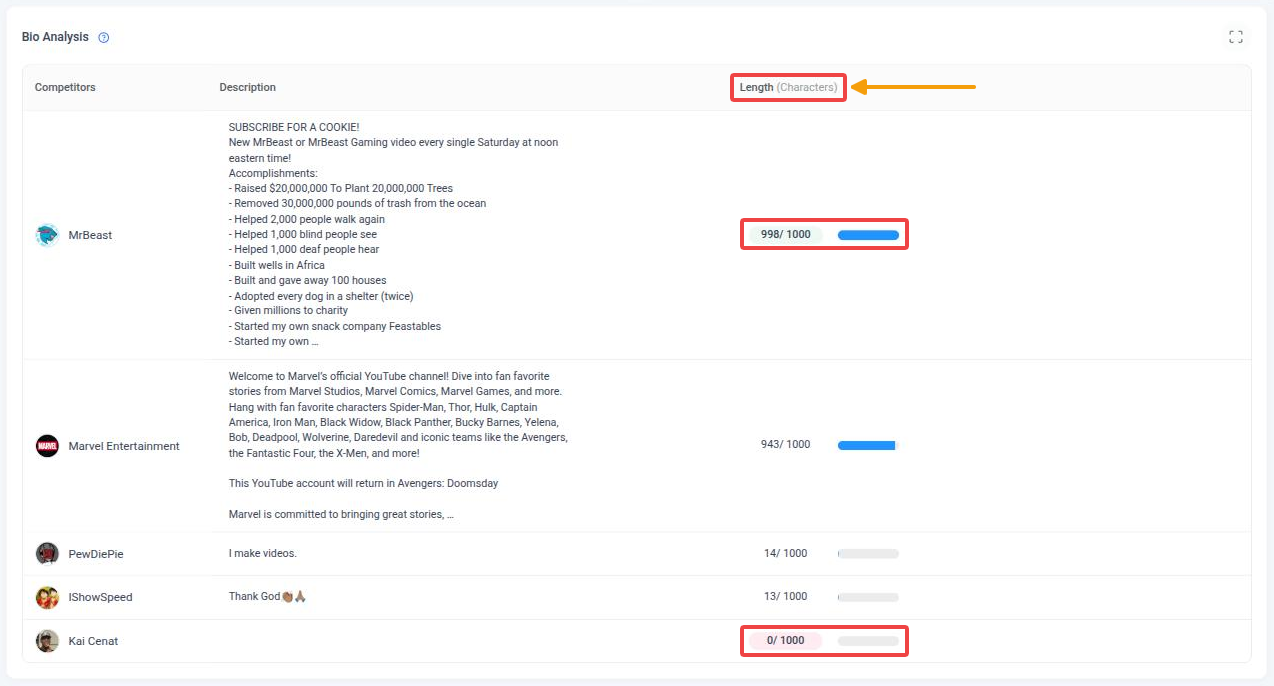The width and height of the screenshot is (1274, 686).
Task: Select the Kai Cenat competitor name
Action: [x=93, y=641]
